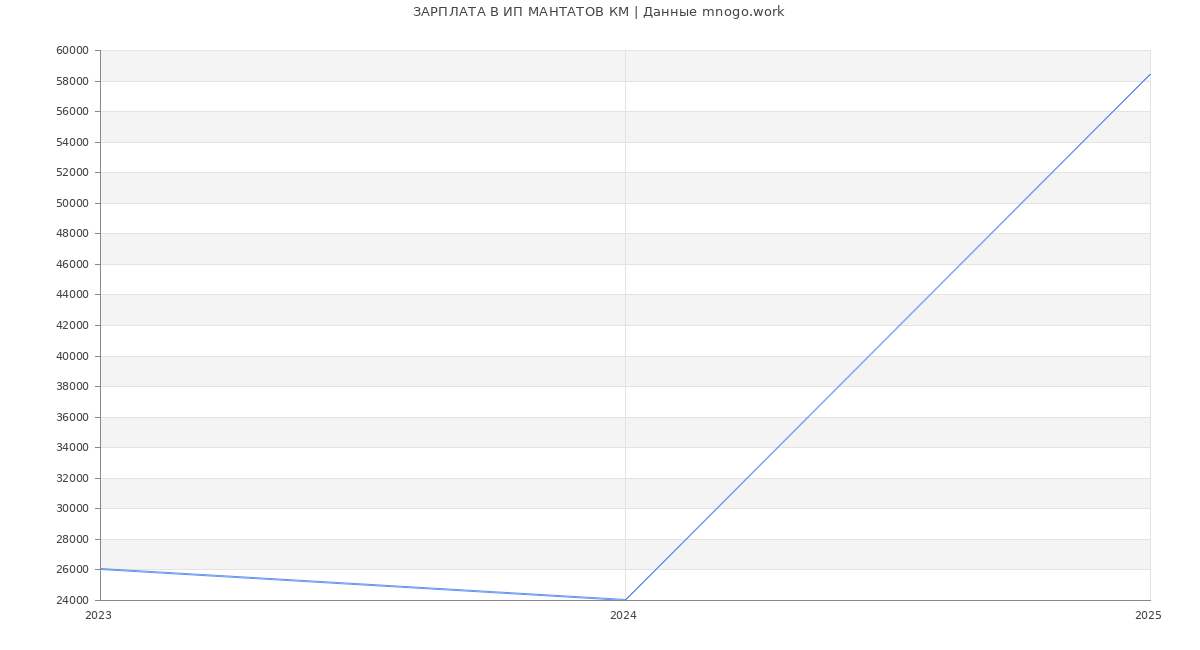The image size is (1200, 650).
Task: Click the 60000 y-axis label
Action: [73, 51]
